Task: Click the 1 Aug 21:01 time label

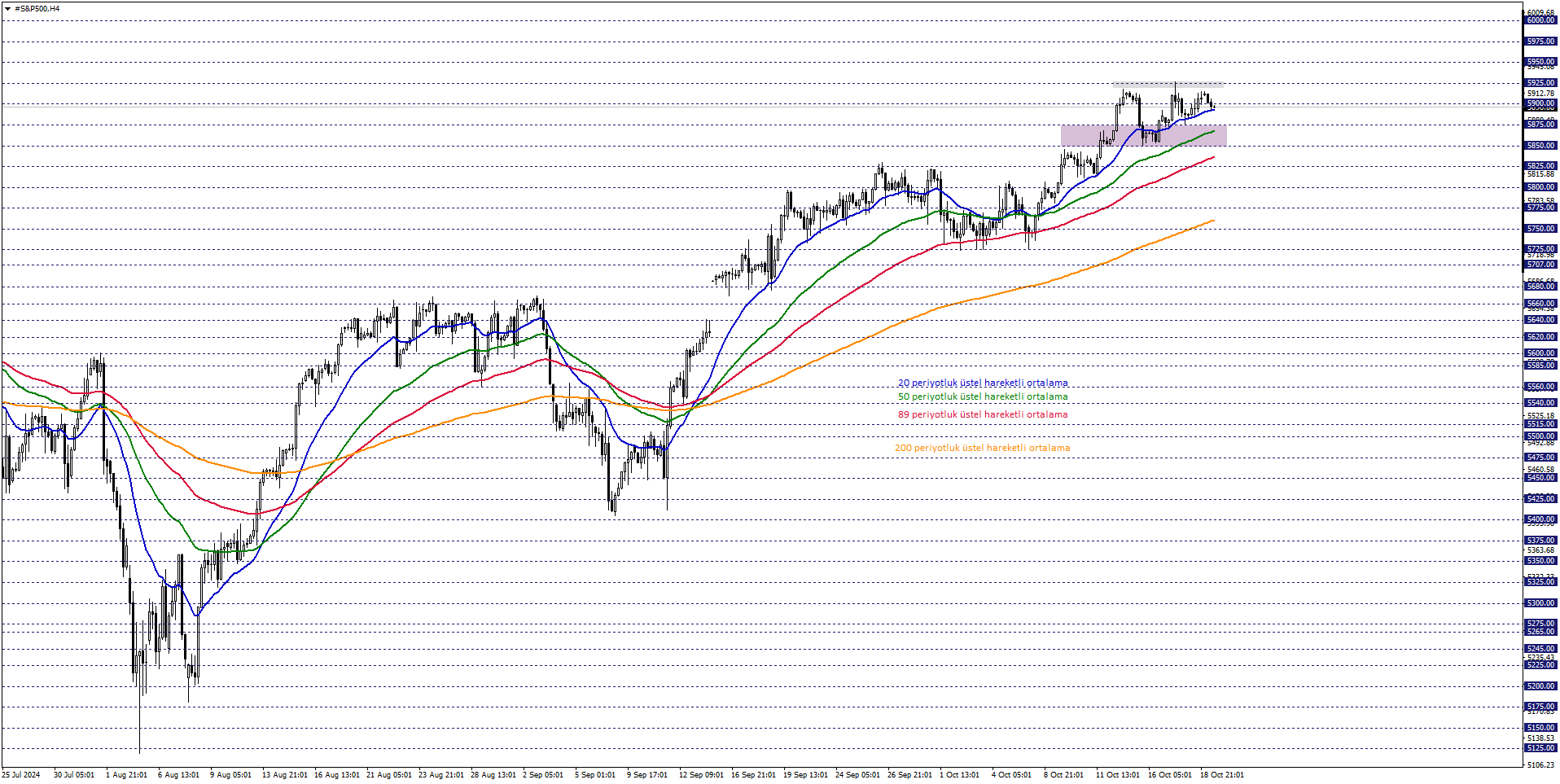Action: (x=126, y=775)
